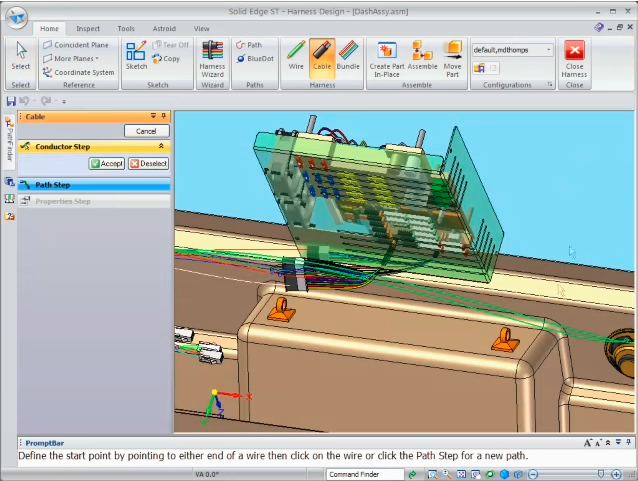Switch to the Tools ribbon tab
Viewport: 638px width, 481px height.
(x=126, y=28)
